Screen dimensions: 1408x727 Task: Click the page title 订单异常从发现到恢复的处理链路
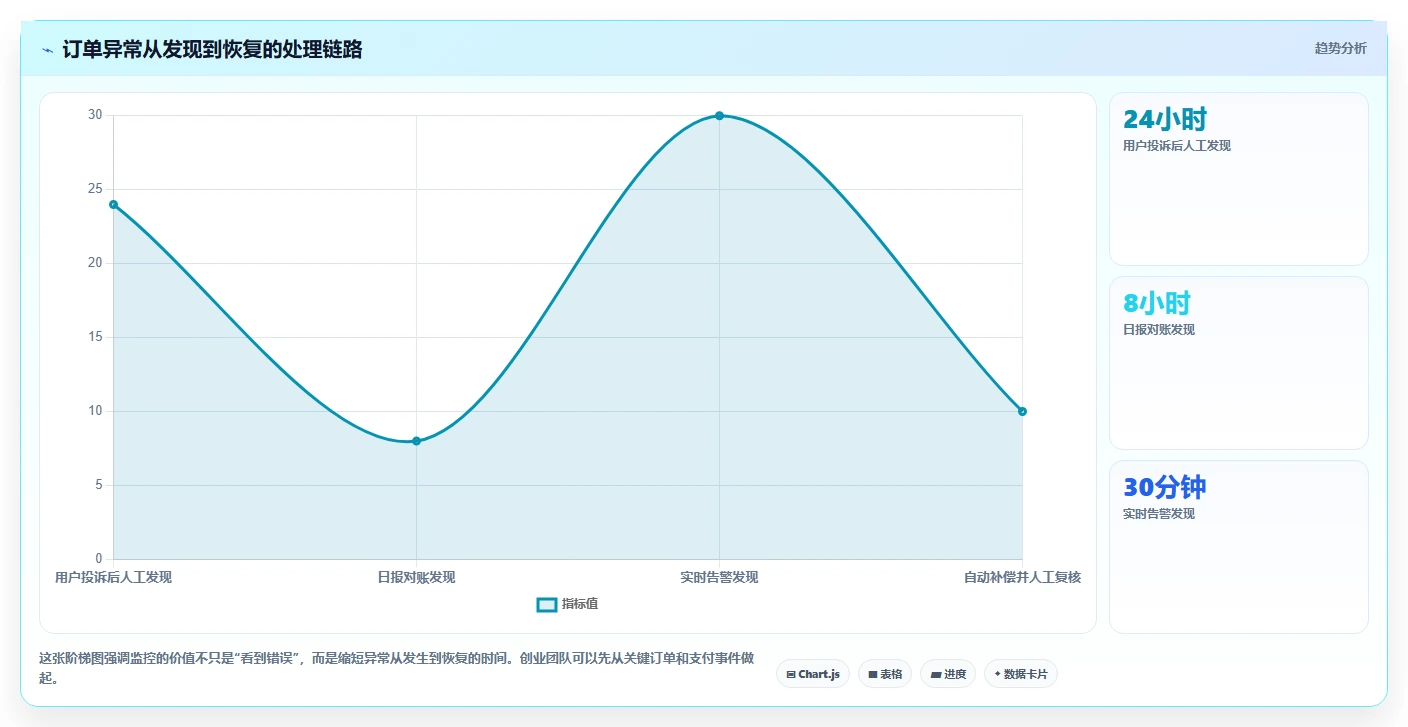click(212, 49)
